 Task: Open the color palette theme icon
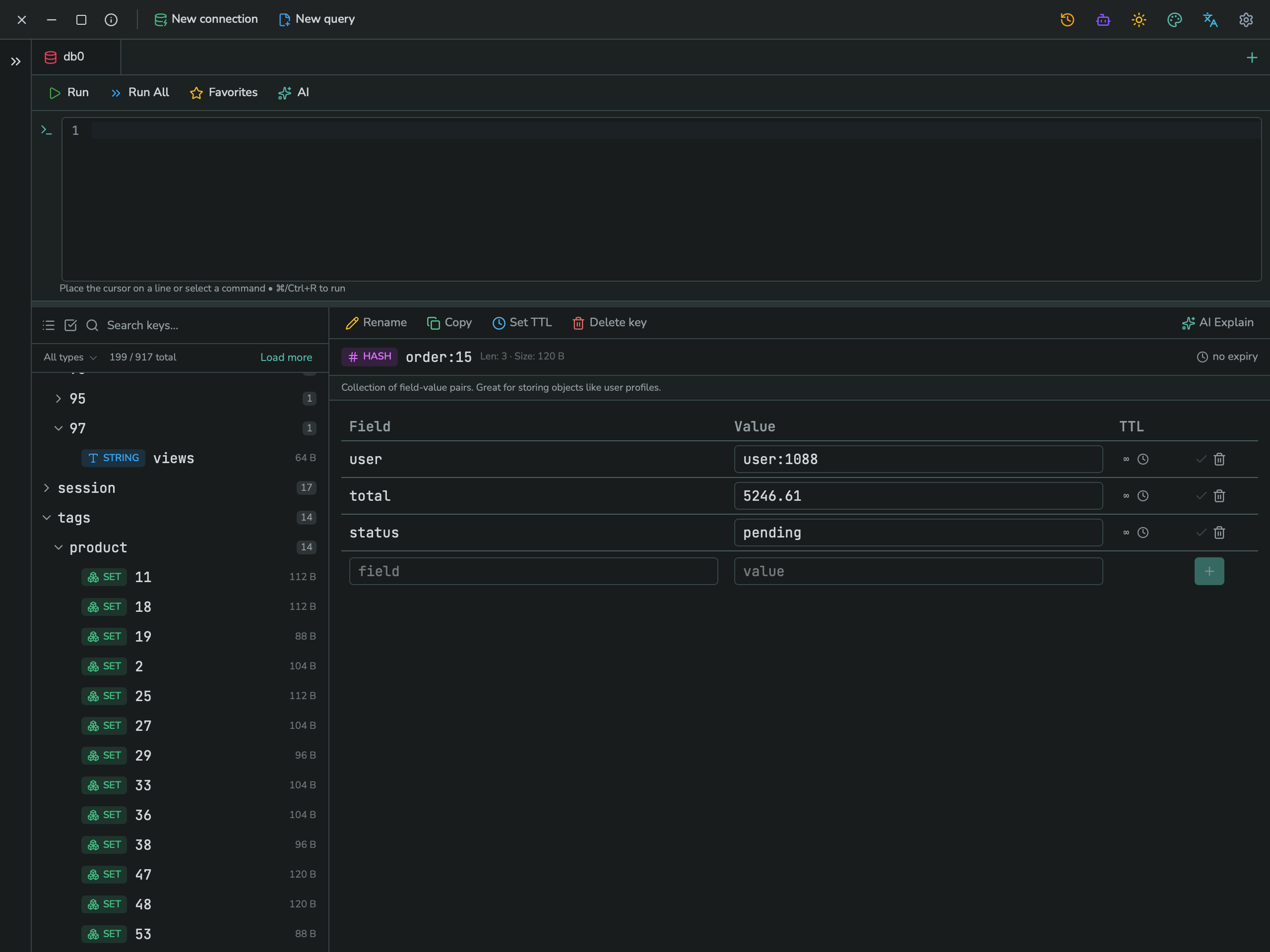pos(1174,19)
